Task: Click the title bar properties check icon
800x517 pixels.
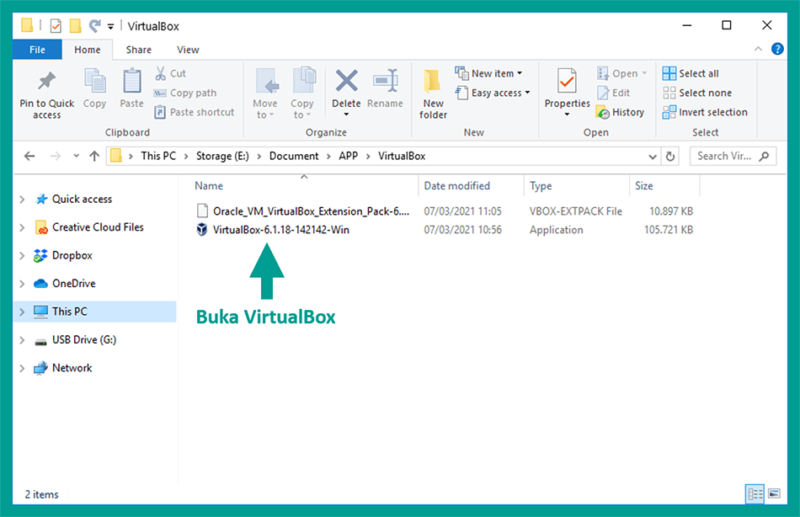Action: 56,26
